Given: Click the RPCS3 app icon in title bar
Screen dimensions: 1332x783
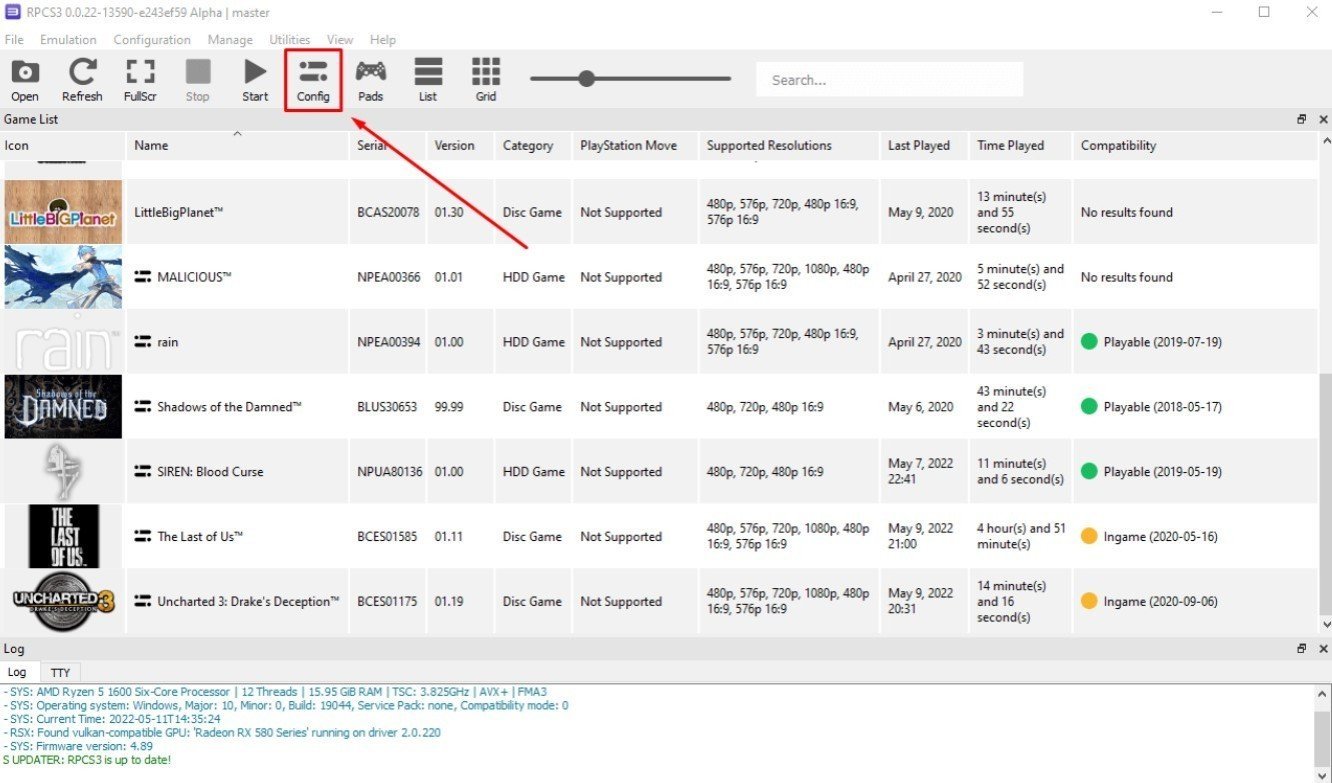Looking at the screenshot, I should pyautogui.click(x=13, y=12).
